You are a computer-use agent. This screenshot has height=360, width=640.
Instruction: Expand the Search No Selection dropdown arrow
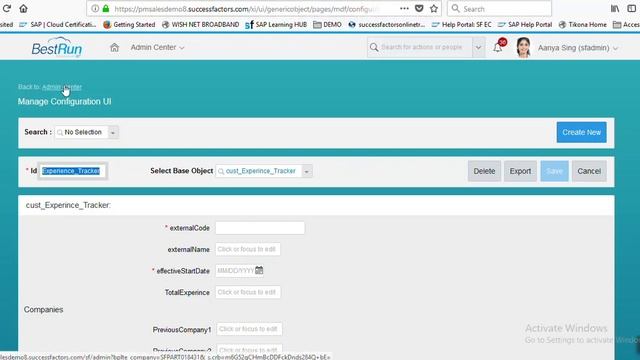coord(113,132)
